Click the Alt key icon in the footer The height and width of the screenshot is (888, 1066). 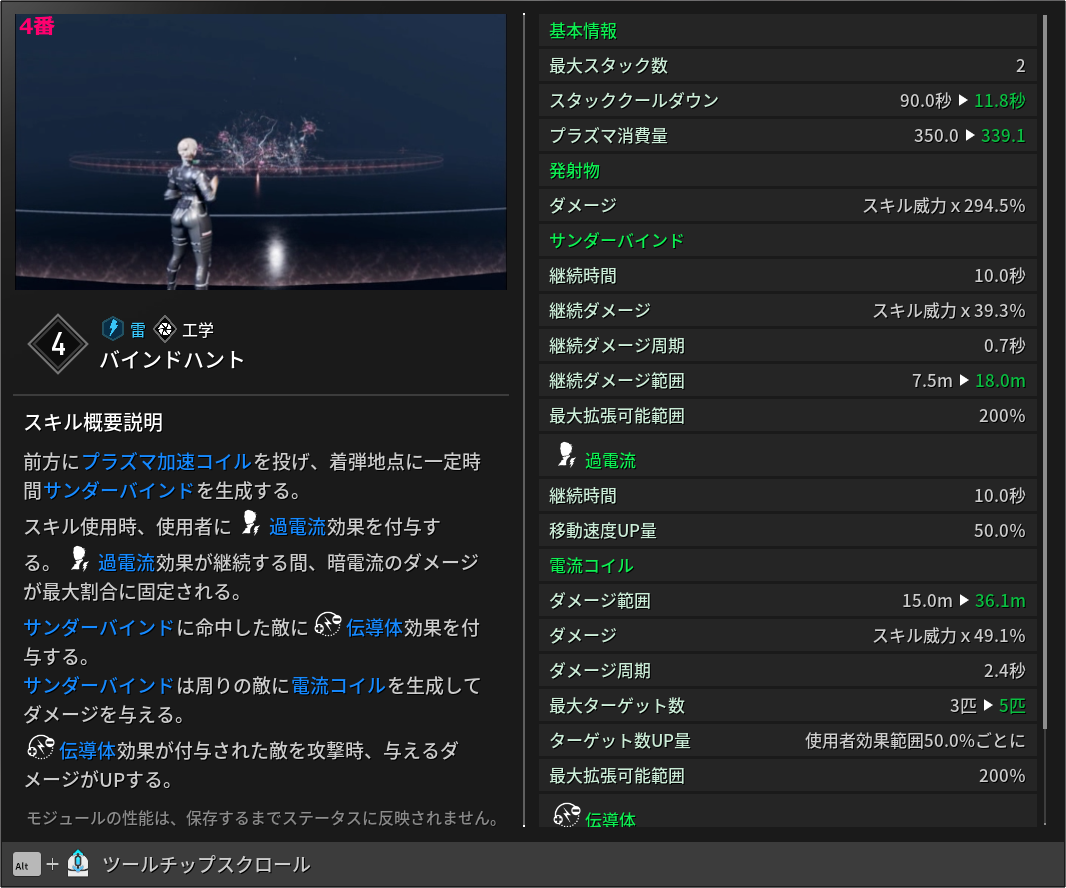[x=27, y=865]
